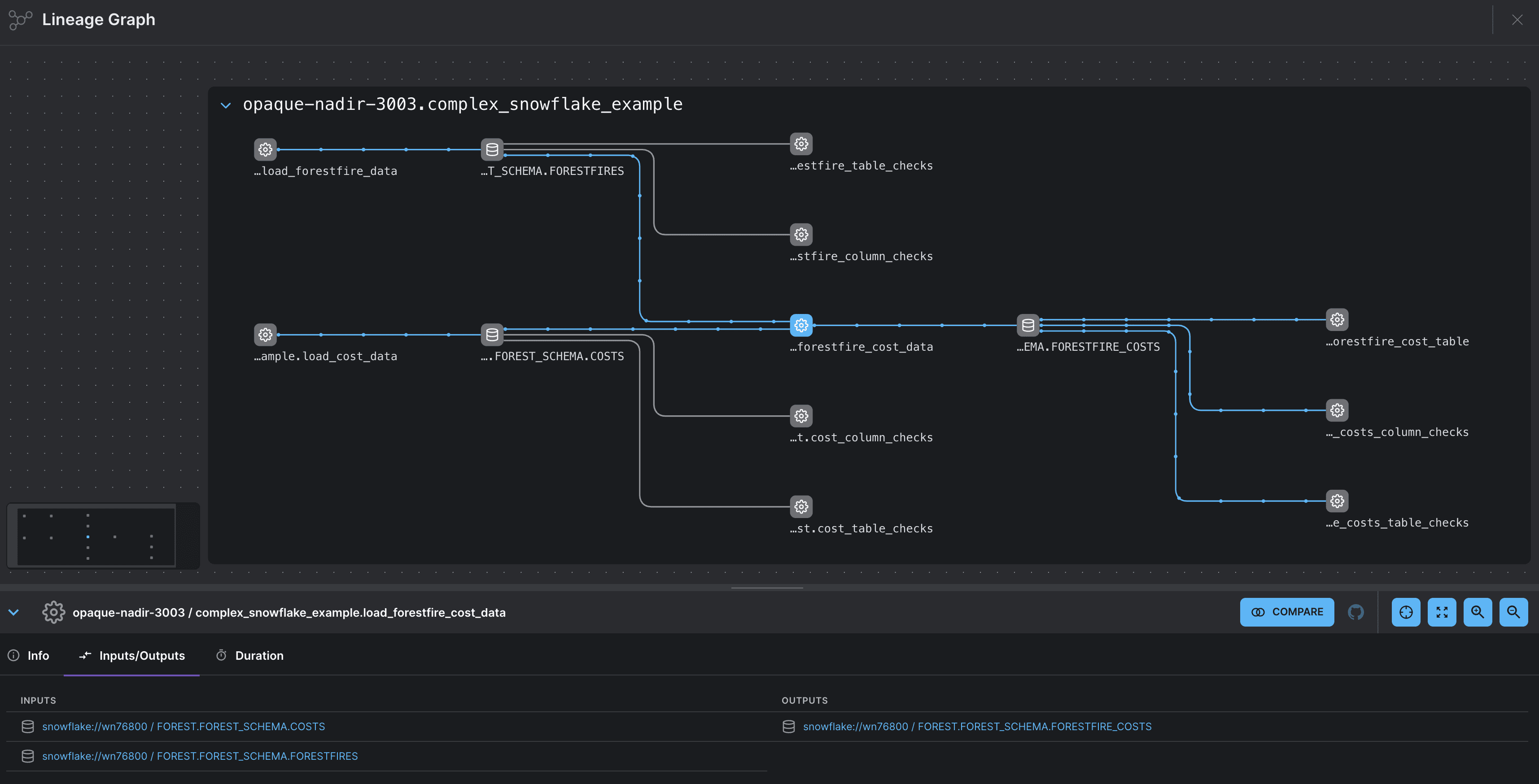Click the COMPARE button
This screenshot has width=1539, height=784.
[1287, 612]
